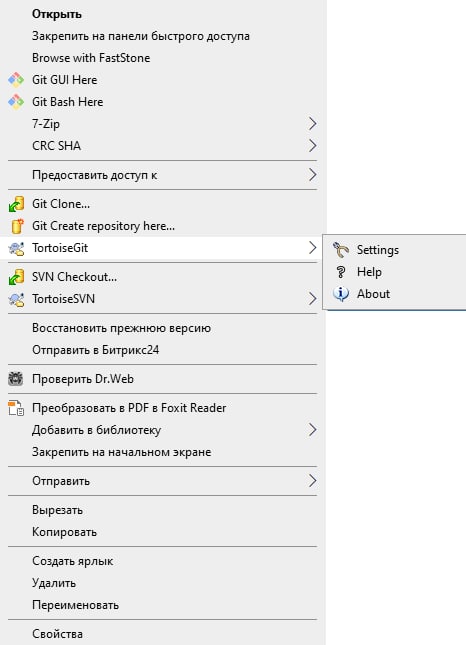Expand the Отправить submenu arrow
The image size is (466, 645).
[x=313, y=480]
